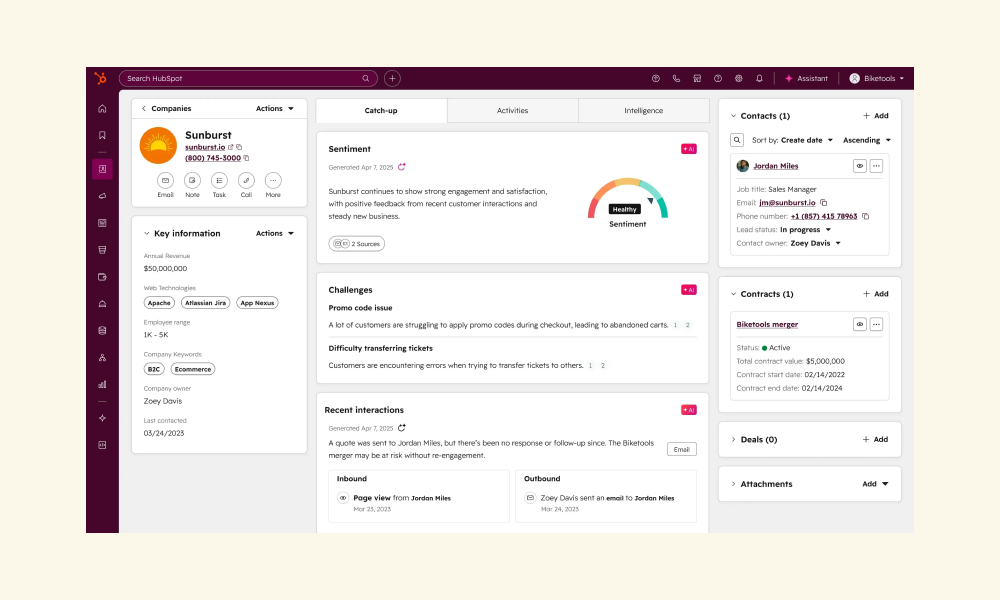Open the Biketools merger contract link

click(x=767, y=325)
